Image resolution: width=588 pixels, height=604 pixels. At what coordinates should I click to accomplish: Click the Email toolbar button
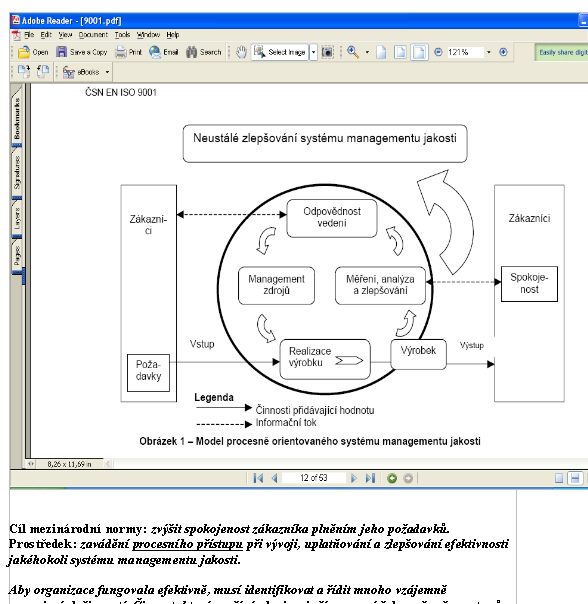(164, 52)
